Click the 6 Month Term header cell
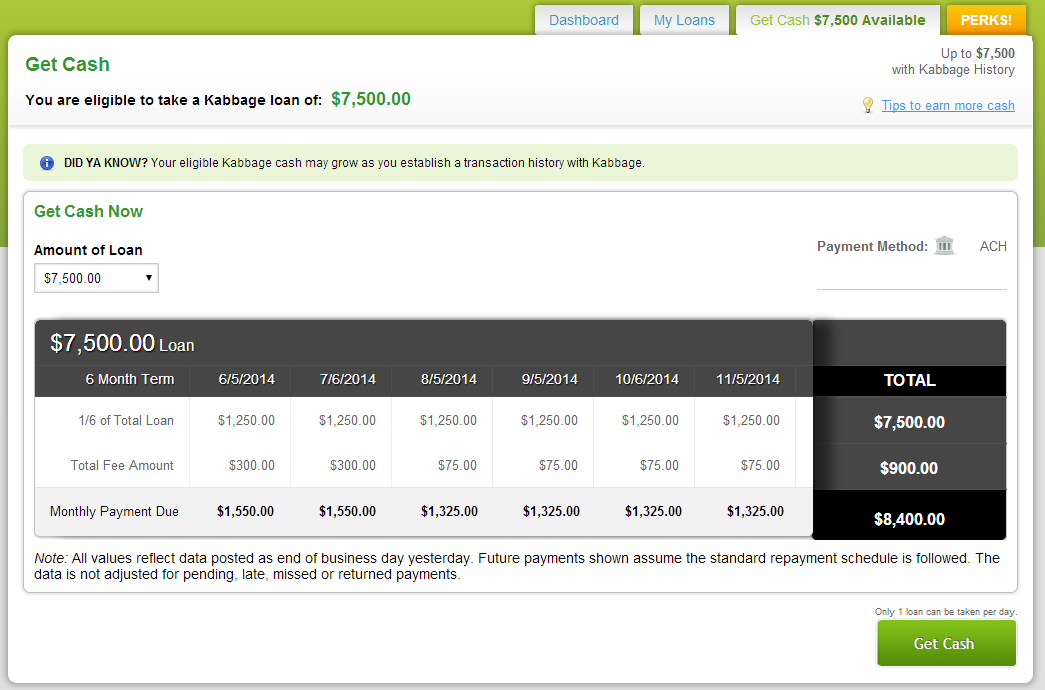 coord(129,379)
